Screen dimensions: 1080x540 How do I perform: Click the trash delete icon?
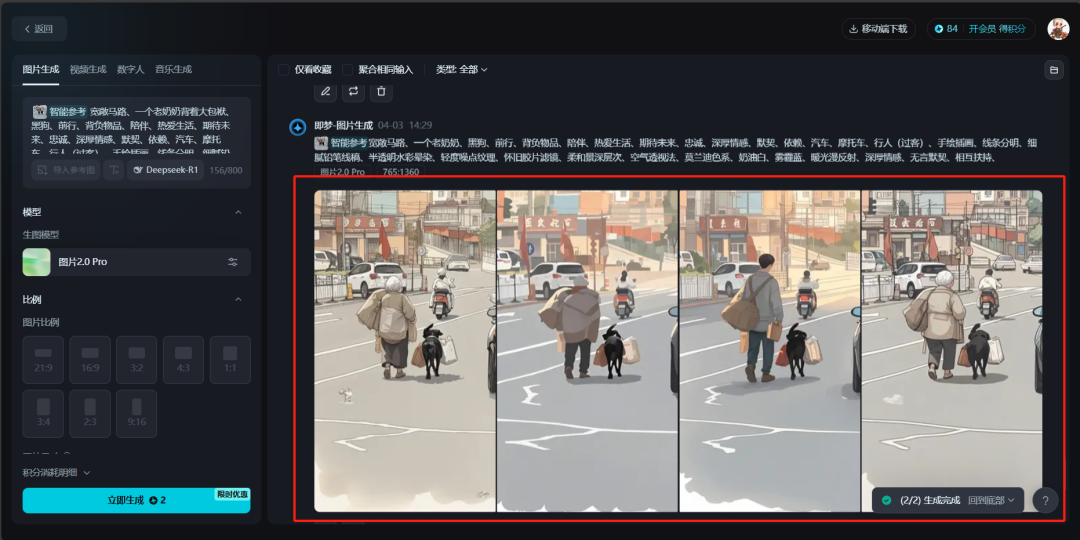point(381,91)
